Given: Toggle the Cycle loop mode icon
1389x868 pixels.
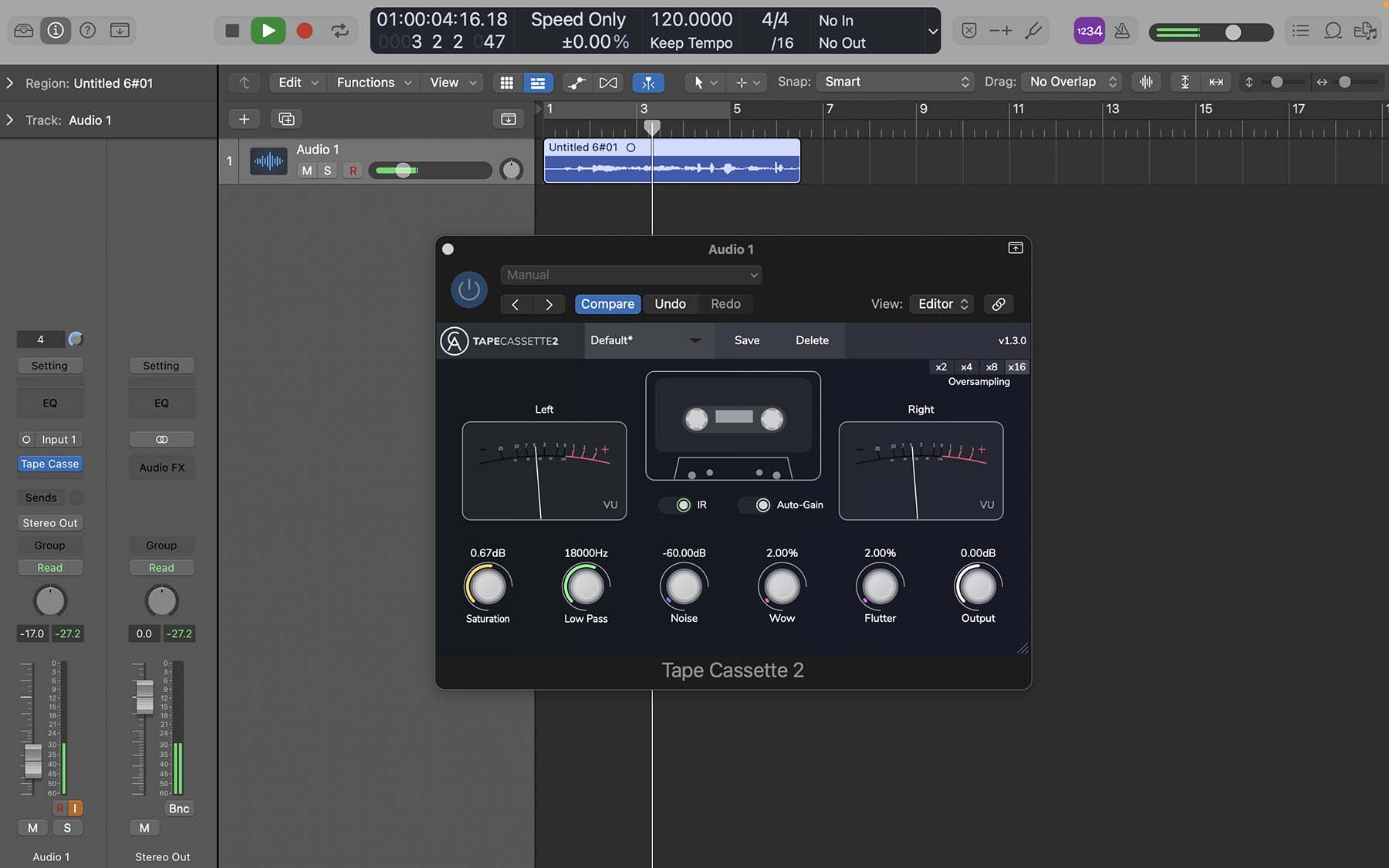Looking at the screenshot, I should coord(340,31).
